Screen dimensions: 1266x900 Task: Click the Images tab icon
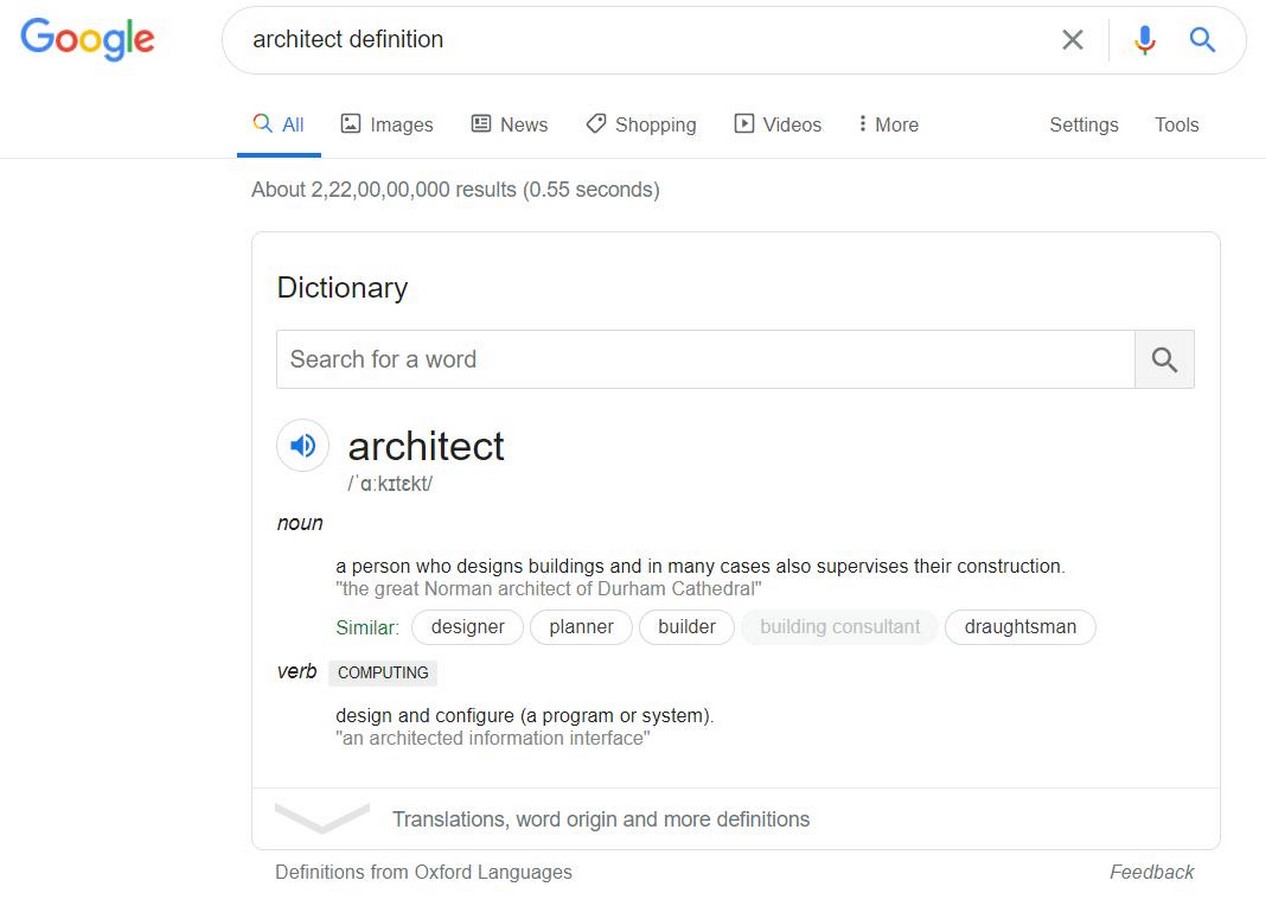tap(350, 124)
